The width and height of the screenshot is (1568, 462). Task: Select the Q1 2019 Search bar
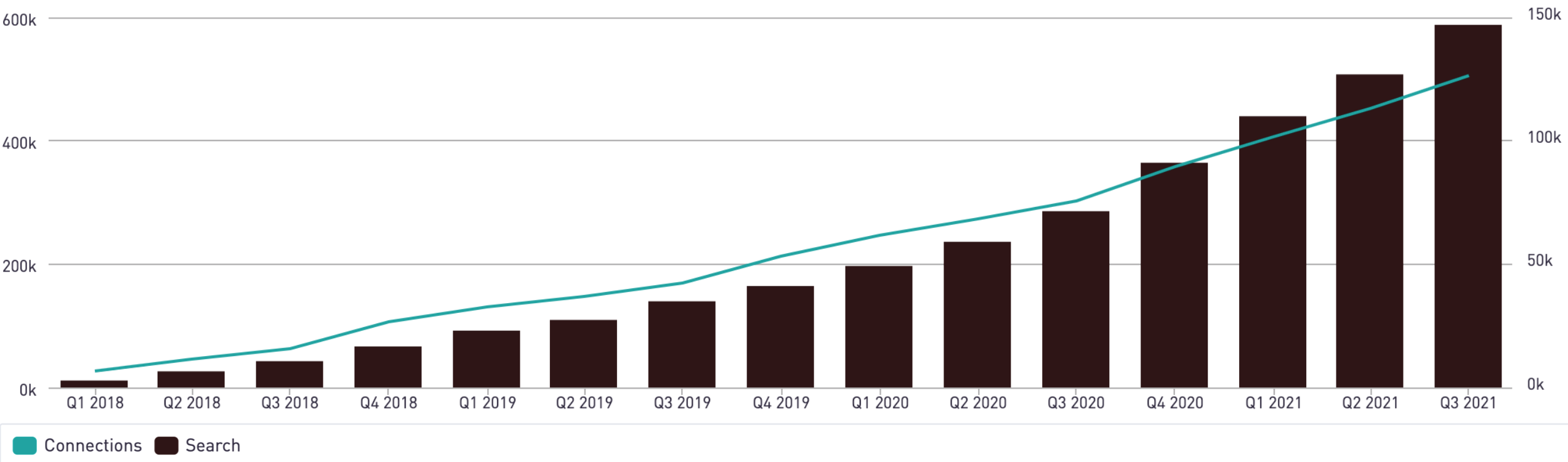pos(487,359)
